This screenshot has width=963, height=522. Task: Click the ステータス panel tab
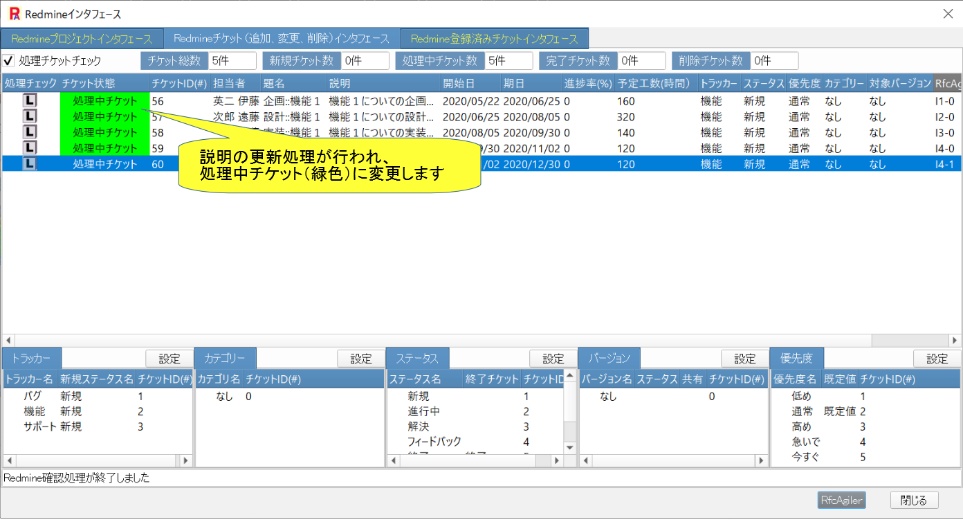pyautogui.click(x=417, y=358)
